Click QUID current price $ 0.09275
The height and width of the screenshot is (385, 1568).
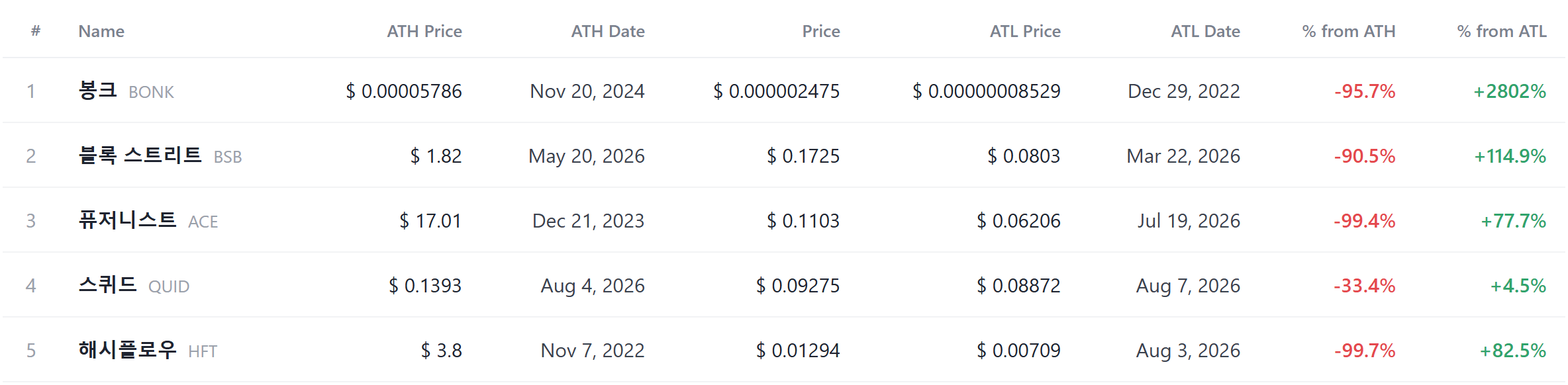[x=798, y=286]
